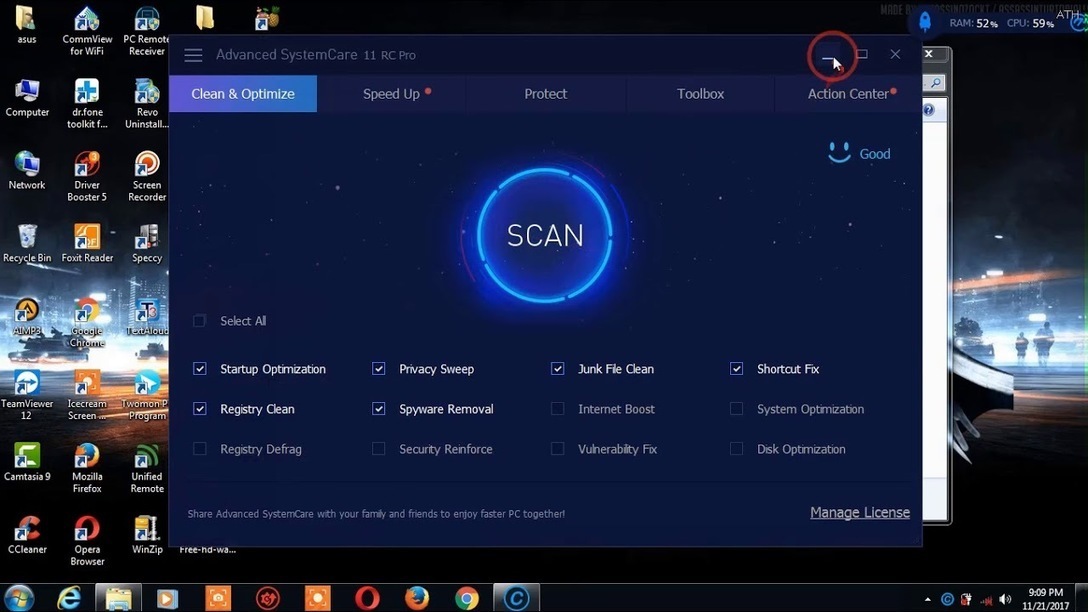Screen dimensions: 1088x612
Task: Check the Disk Optimization option
Action: point(737,449)
